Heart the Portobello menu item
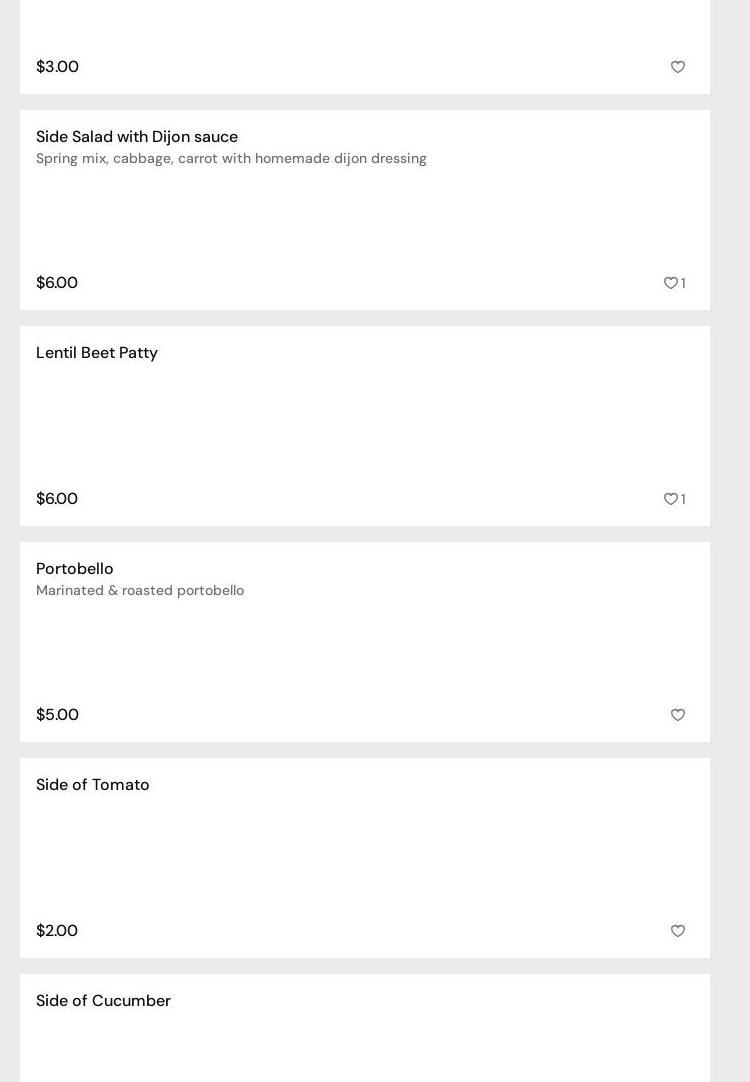The width and height of the screenshot is (750, 1082). [x=678, y=715]
